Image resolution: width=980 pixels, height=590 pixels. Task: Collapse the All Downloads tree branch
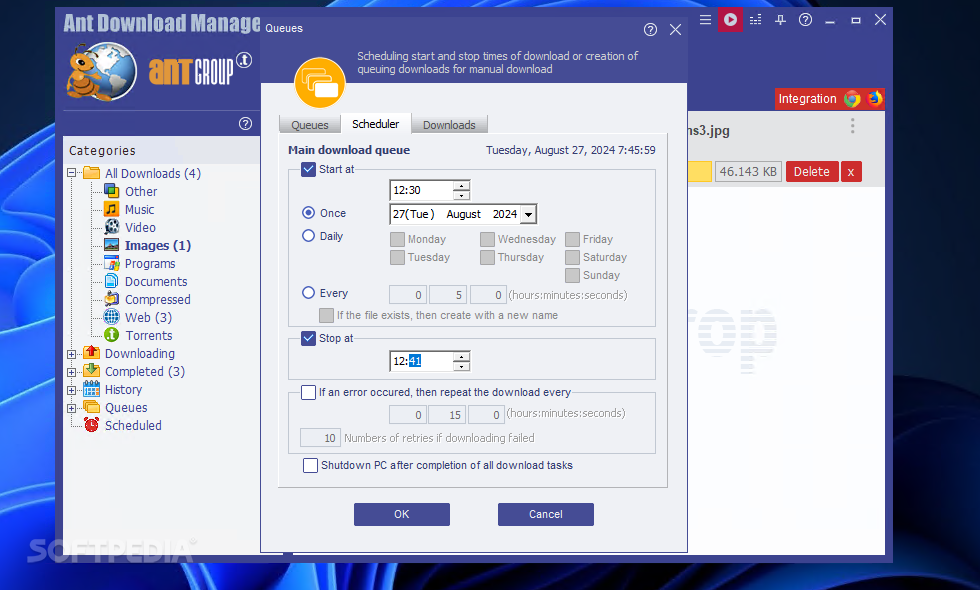click(70, 173)
